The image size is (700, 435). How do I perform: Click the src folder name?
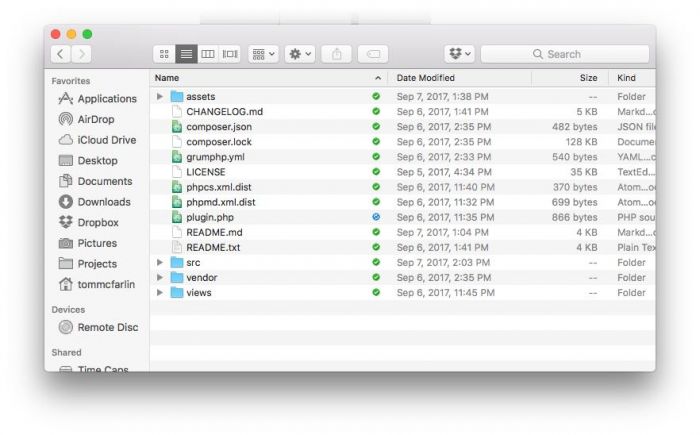tap(193, 263)
